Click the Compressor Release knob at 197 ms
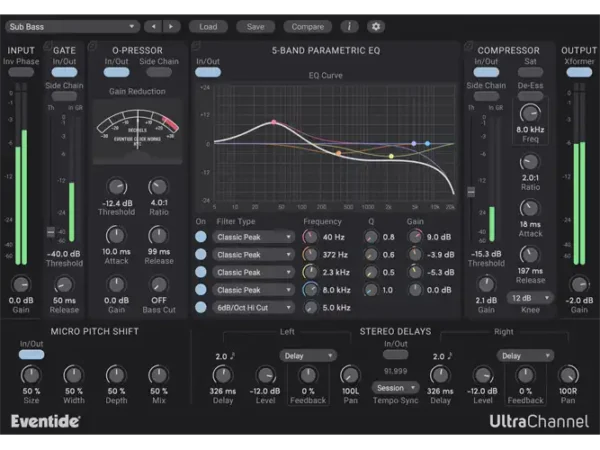 pos(530,255)
